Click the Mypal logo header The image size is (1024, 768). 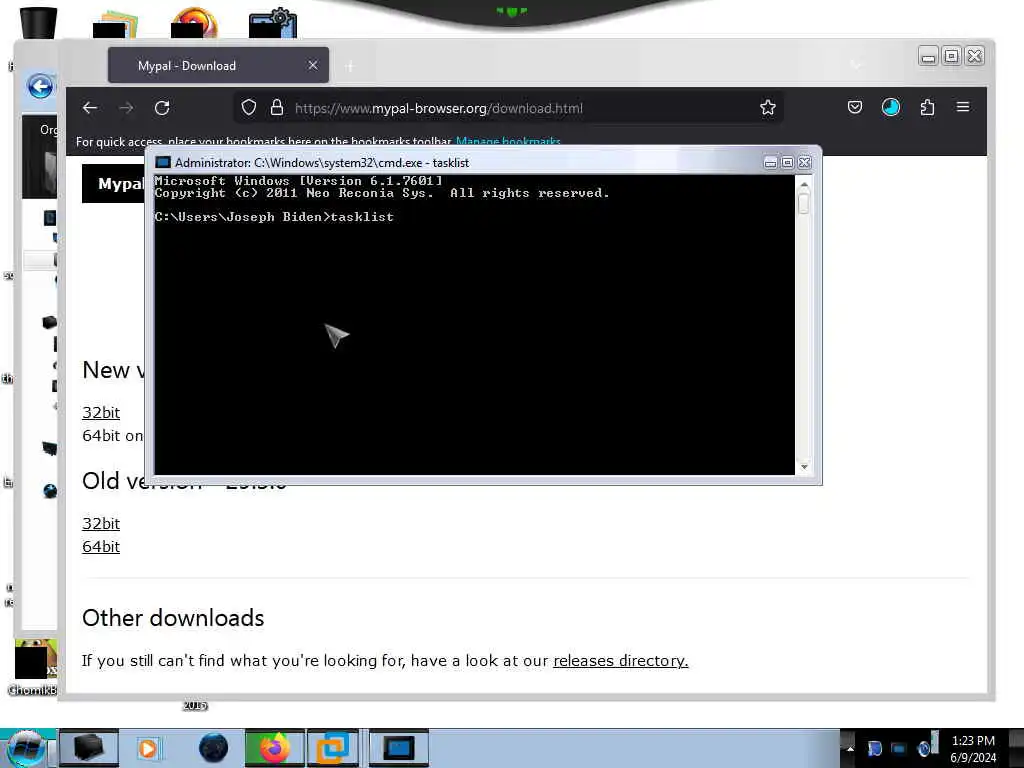[114, 184]
